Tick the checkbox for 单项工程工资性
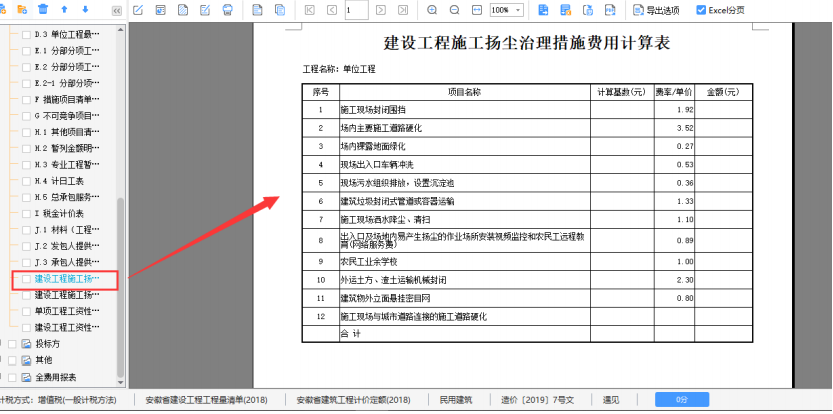833x414 pixels. (x=26, y=311)
